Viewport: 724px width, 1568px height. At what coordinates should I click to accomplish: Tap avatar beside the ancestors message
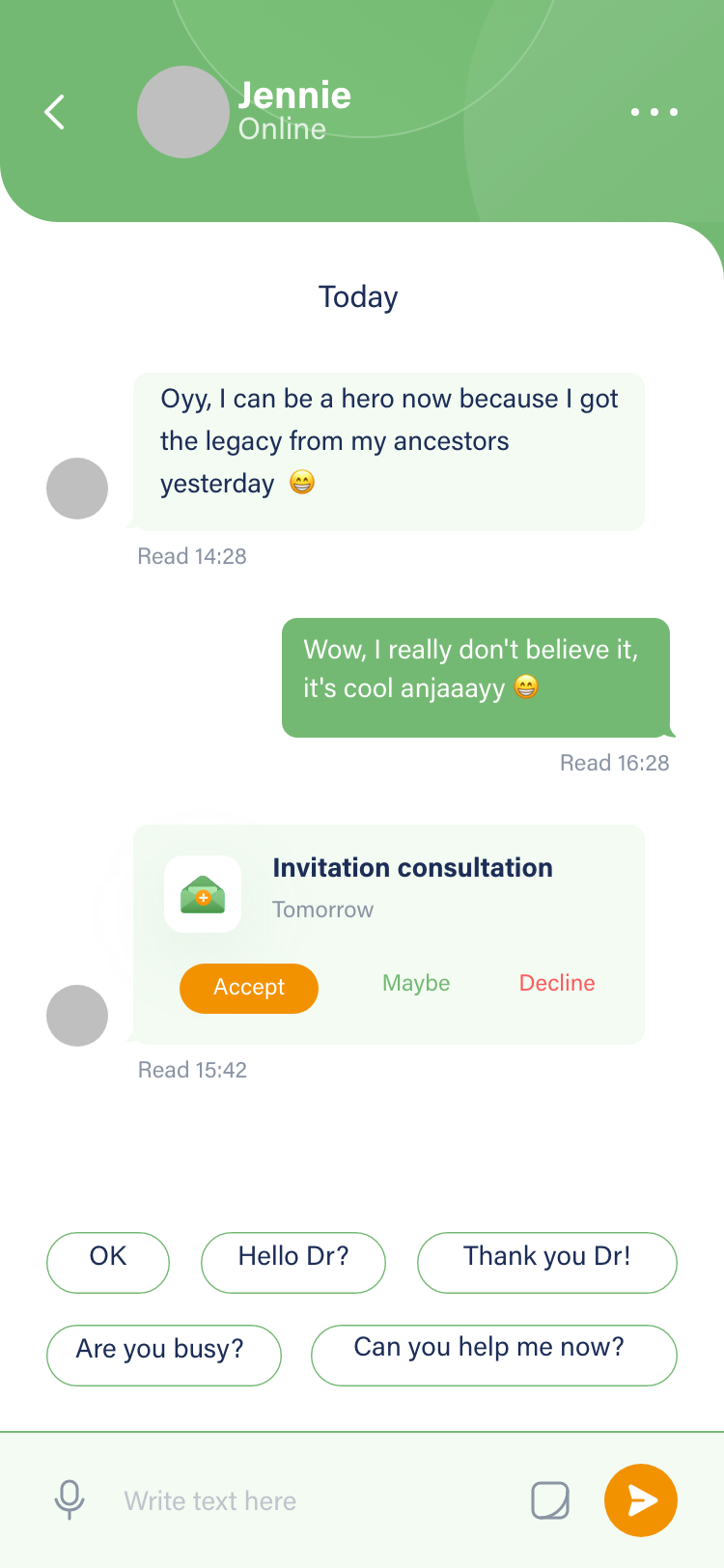click(77, 489)
